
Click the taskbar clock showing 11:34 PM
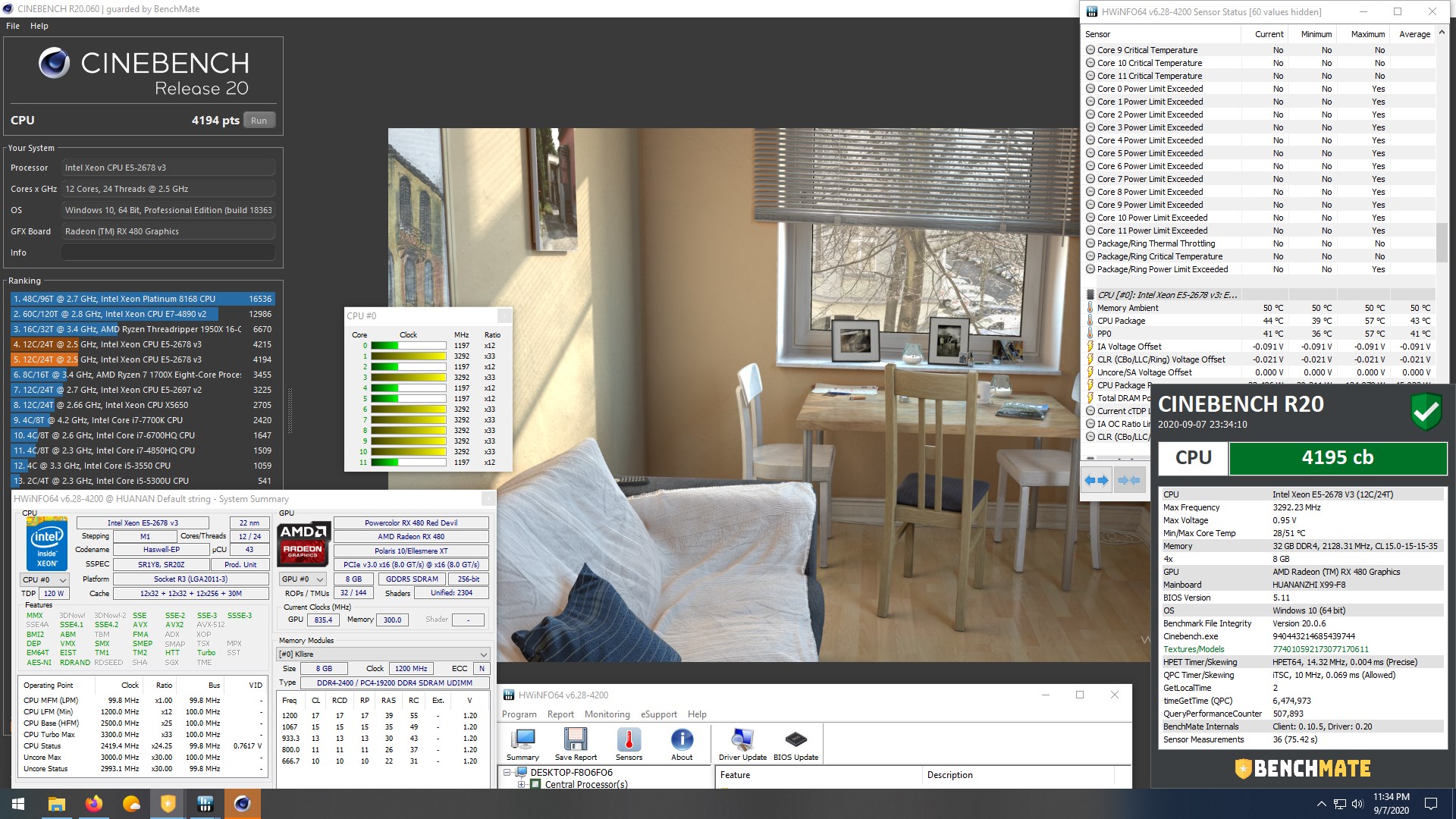[x=1391, y=804]
